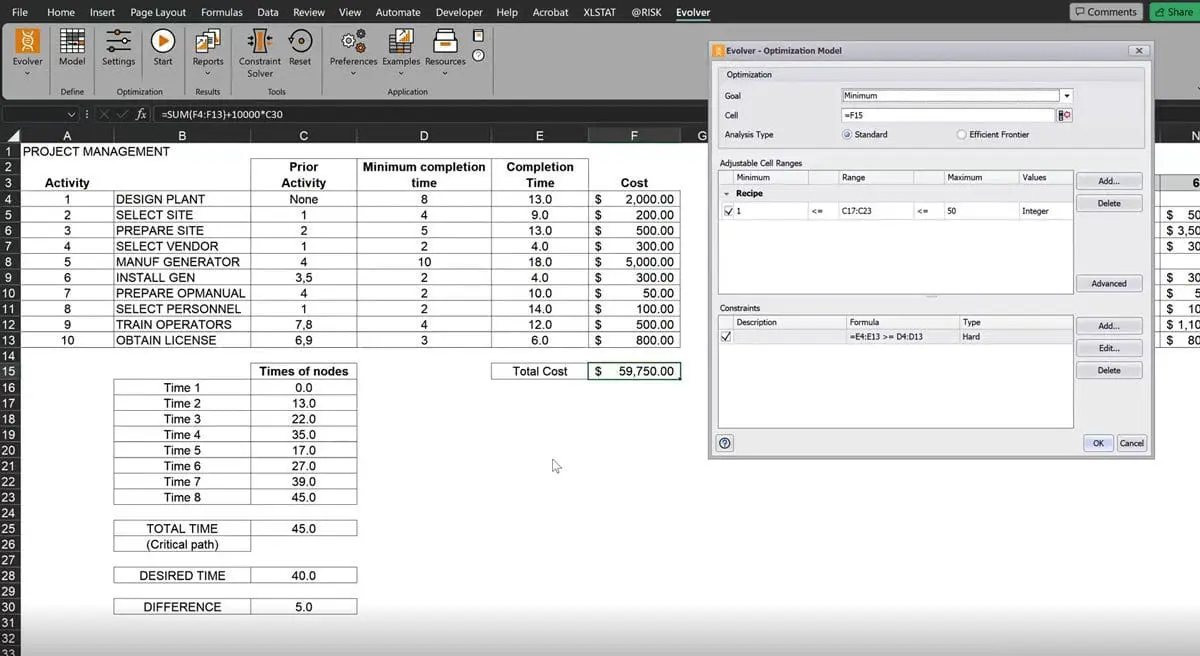Open the Goal dropdown showing Minimum
The image size is (1200, 656).
[1066, 96]
